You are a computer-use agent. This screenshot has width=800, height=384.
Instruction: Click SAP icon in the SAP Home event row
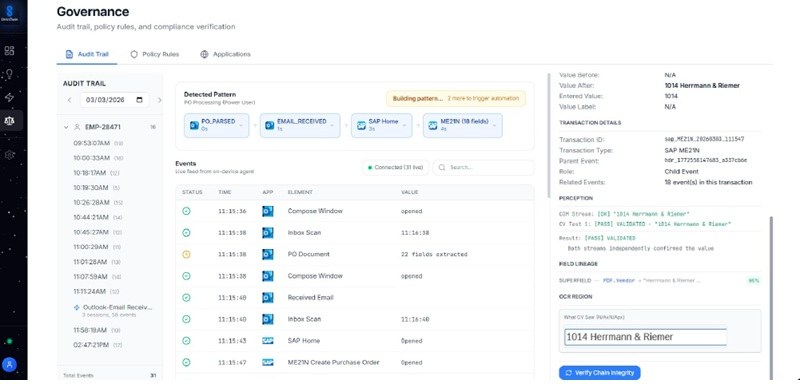coord(268,341)
